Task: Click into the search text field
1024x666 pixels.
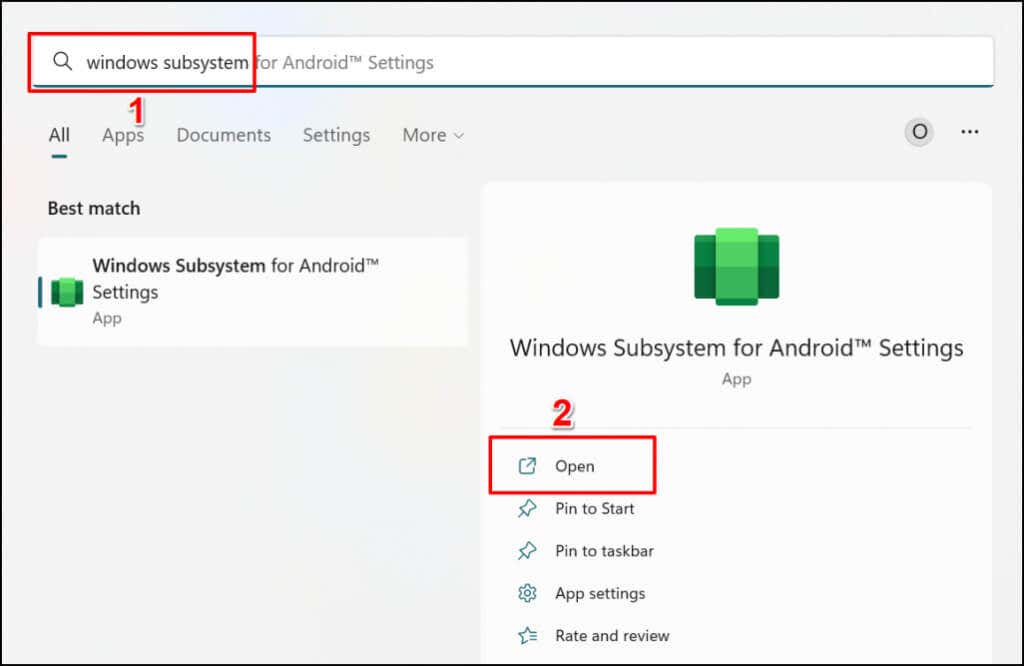Action: coord(513,62)
